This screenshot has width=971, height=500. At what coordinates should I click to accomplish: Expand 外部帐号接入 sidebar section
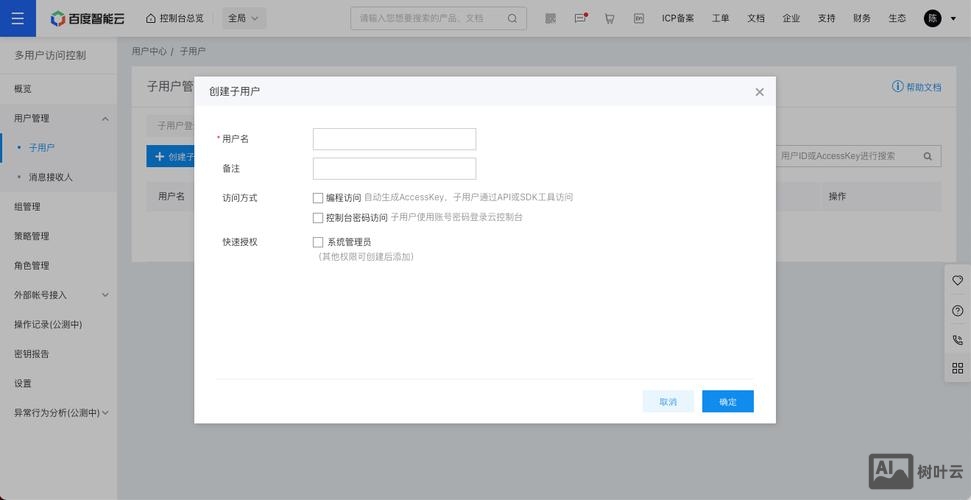[58, 295]
